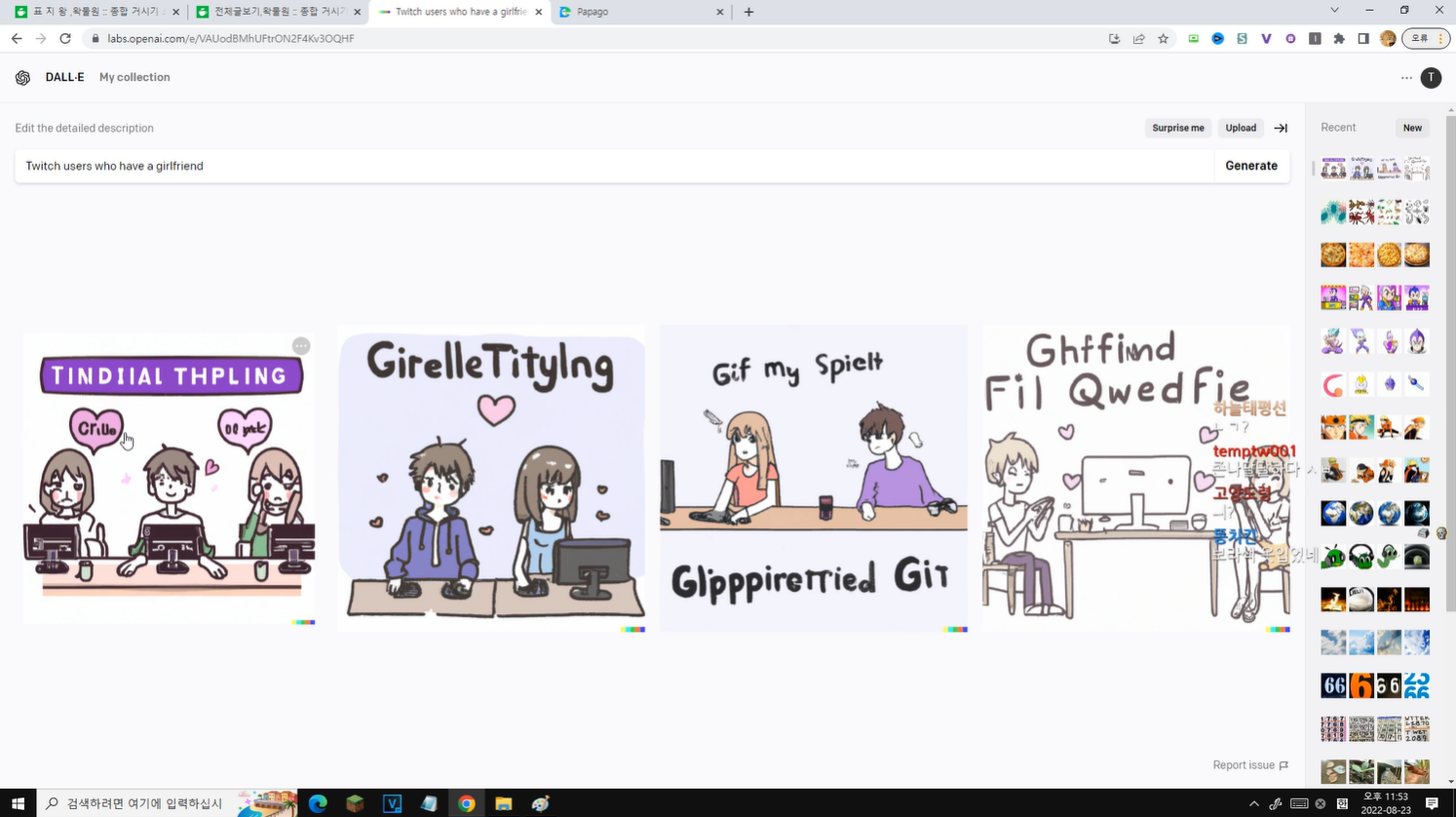The width and height of the screenshot is (1456, 817).
Task: Open the three-dot options menu in header
Action: point(1406,78)
